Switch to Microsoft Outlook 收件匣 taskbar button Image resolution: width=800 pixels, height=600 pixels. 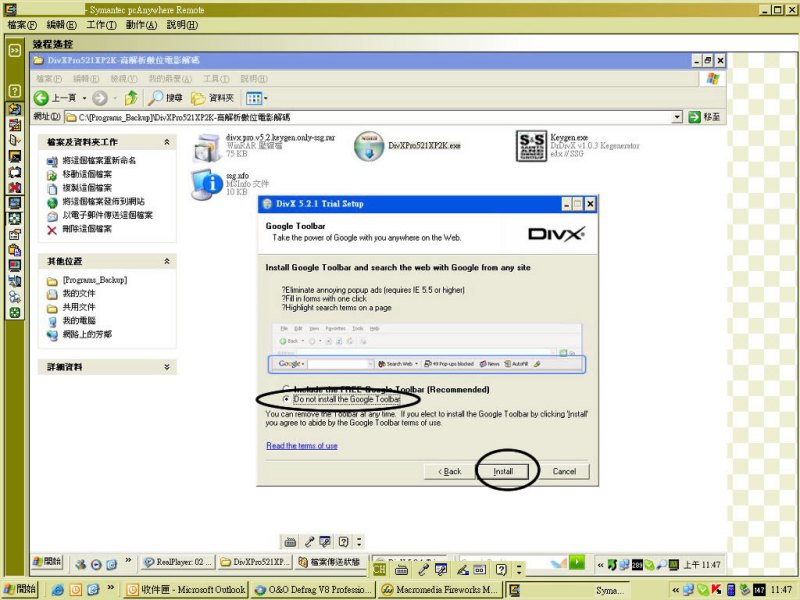[x=187, y=590]
